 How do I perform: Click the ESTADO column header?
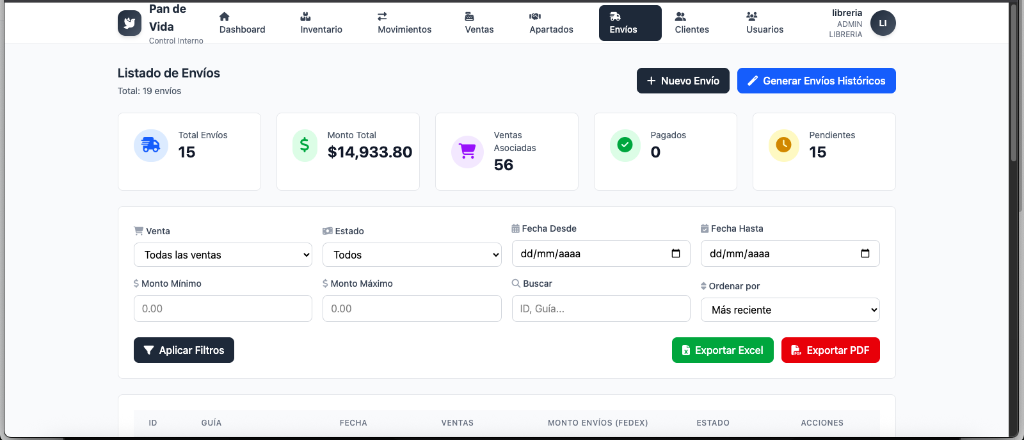713,423
